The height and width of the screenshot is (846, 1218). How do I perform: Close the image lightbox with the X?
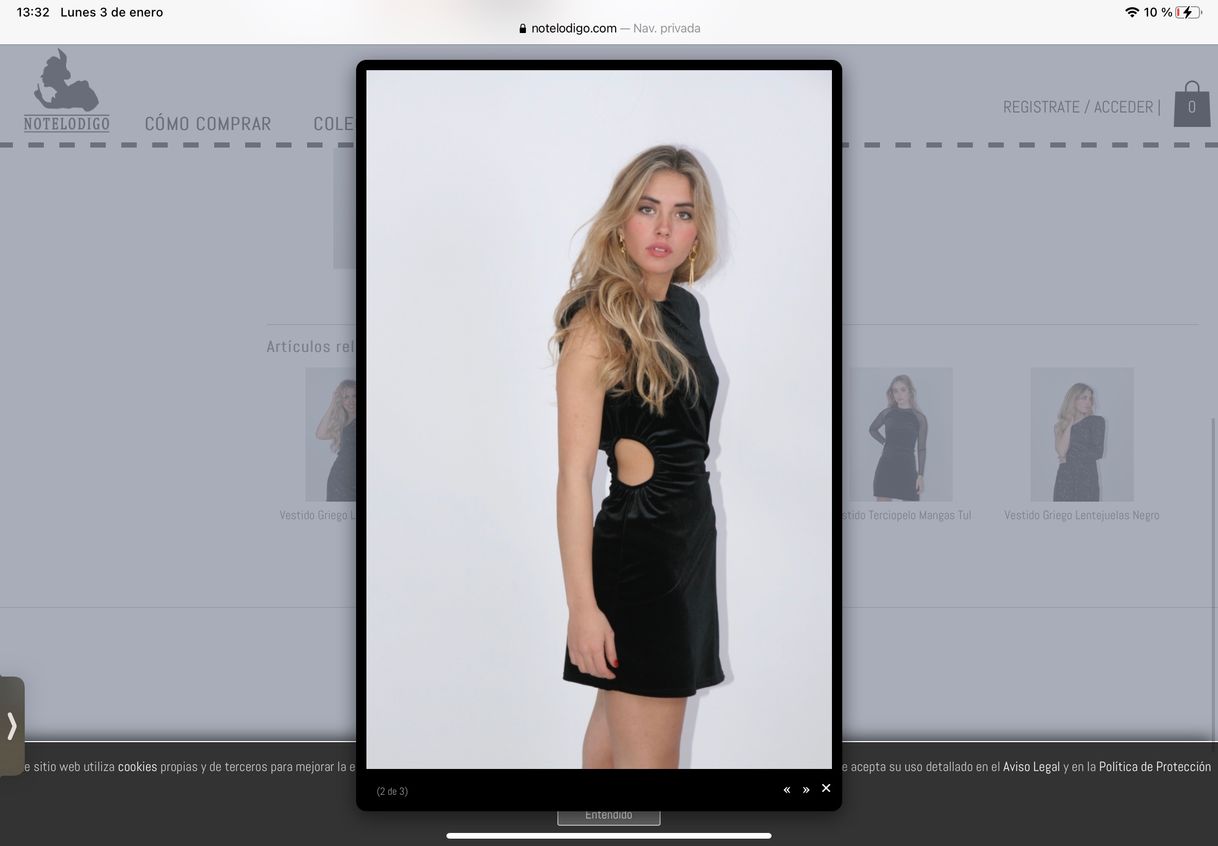(x=826, y=788)
